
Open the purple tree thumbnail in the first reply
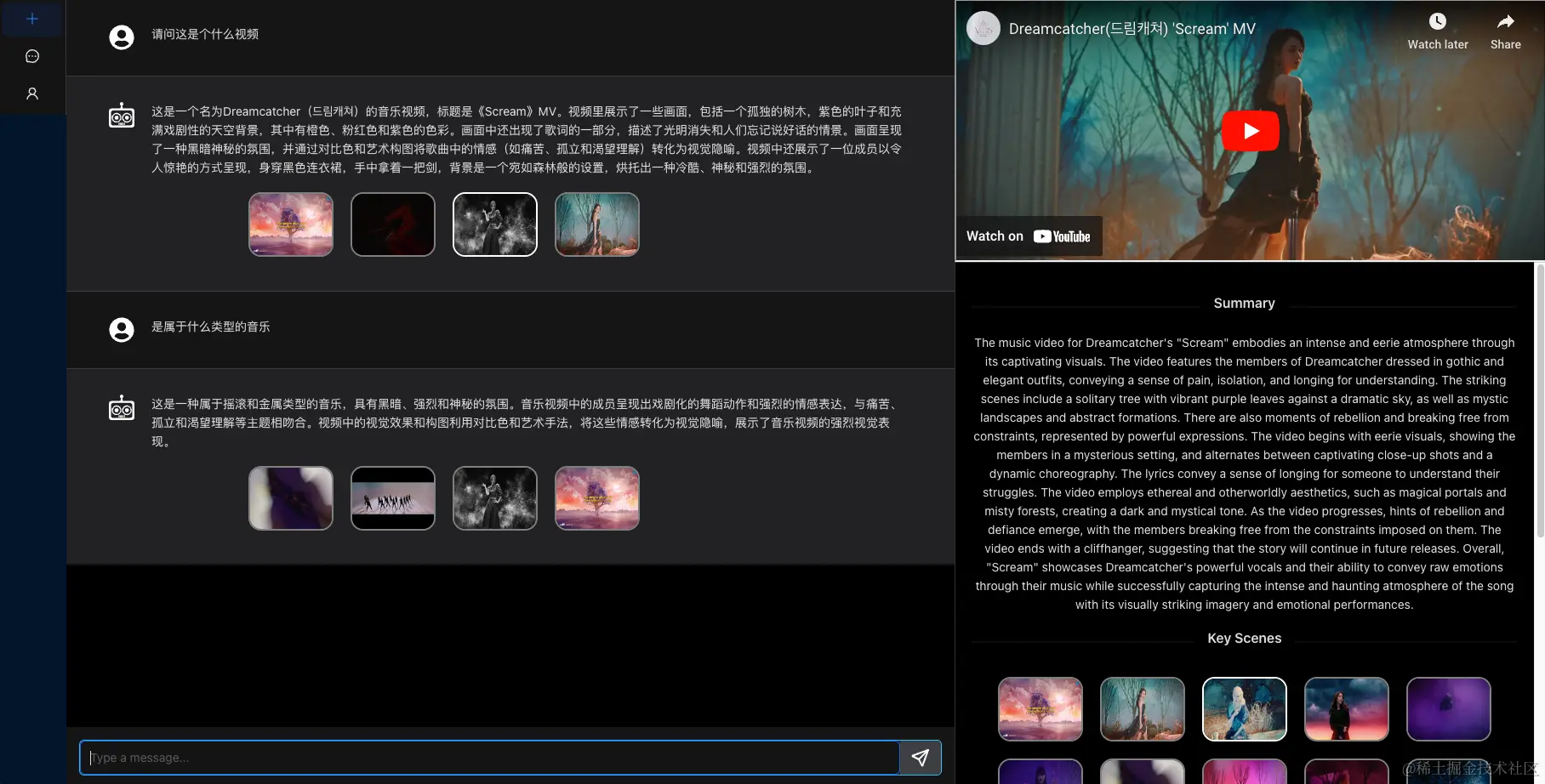click(291, 224)
